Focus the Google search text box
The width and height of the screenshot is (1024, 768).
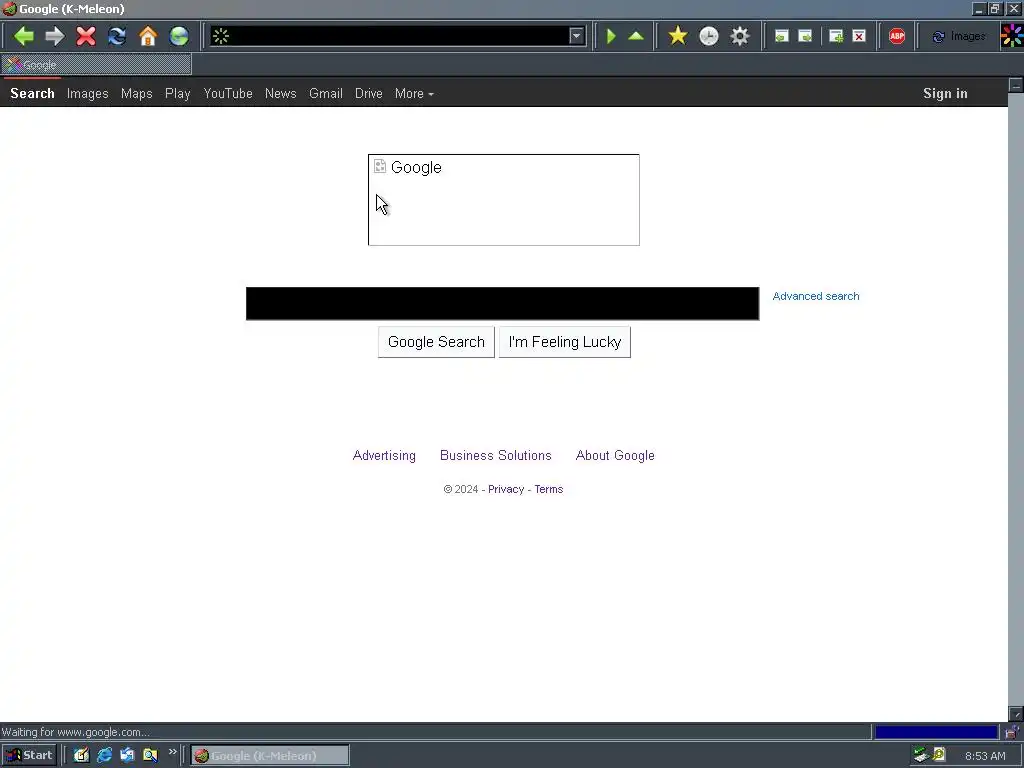502,304
